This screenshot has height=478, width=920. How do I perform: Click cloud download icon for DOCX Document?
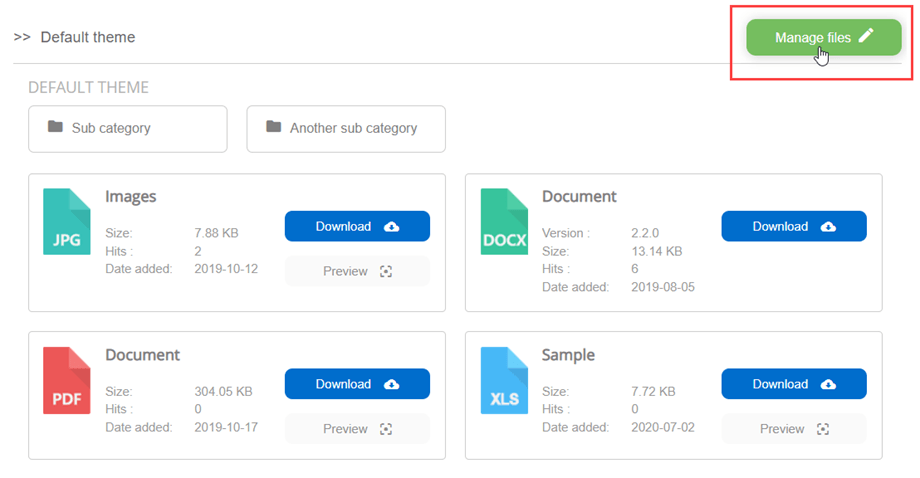tap(828, 227)
